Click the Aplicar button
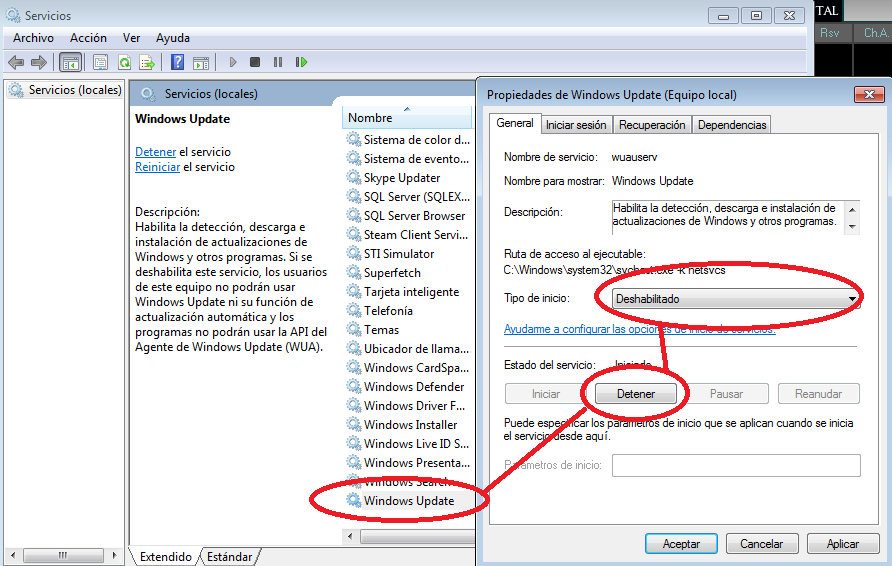This screenshot has width=892, height=566. point(843,544)
